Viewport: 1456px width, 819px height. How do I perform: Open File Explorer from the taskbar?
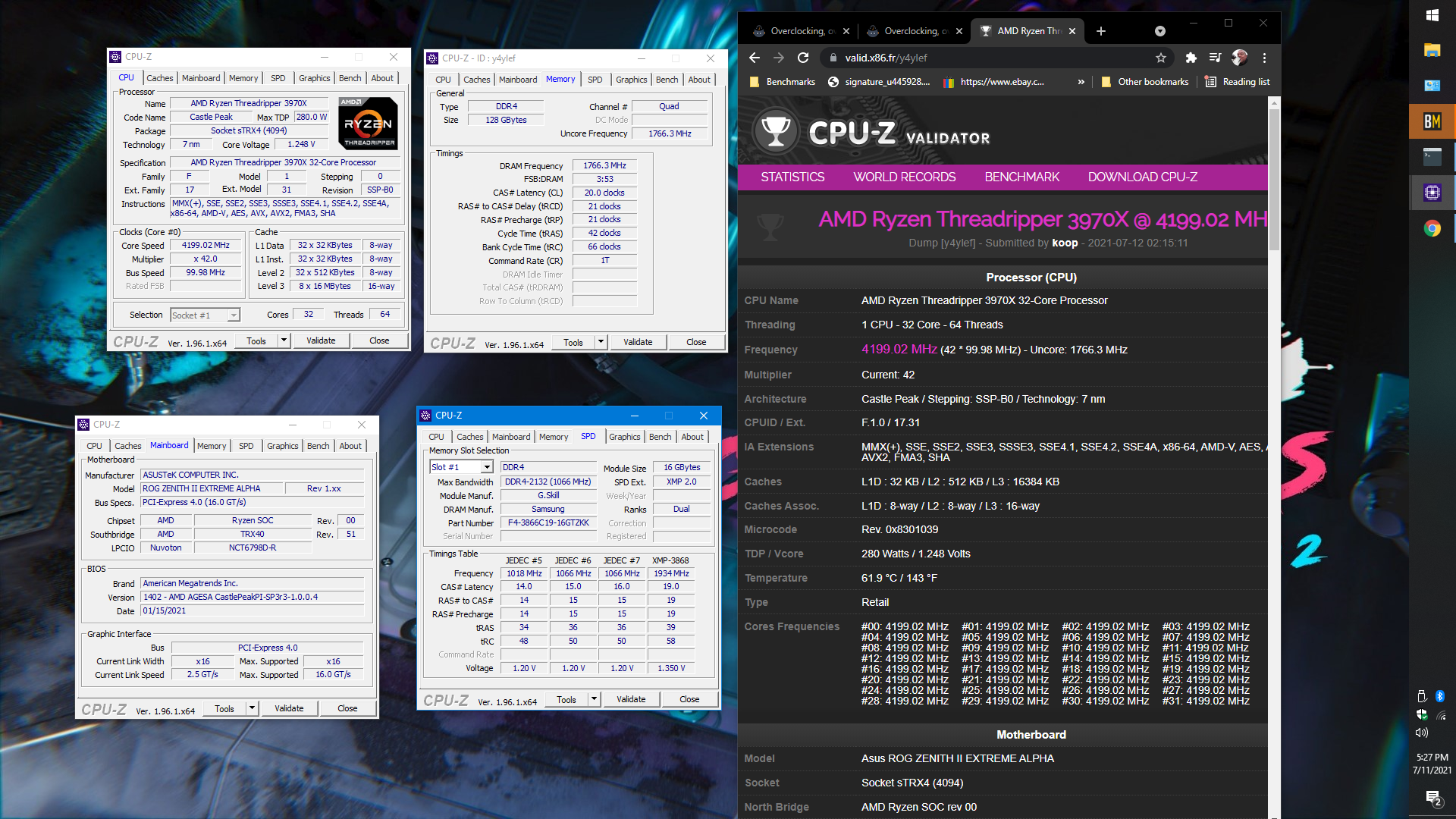point(1432,50)
